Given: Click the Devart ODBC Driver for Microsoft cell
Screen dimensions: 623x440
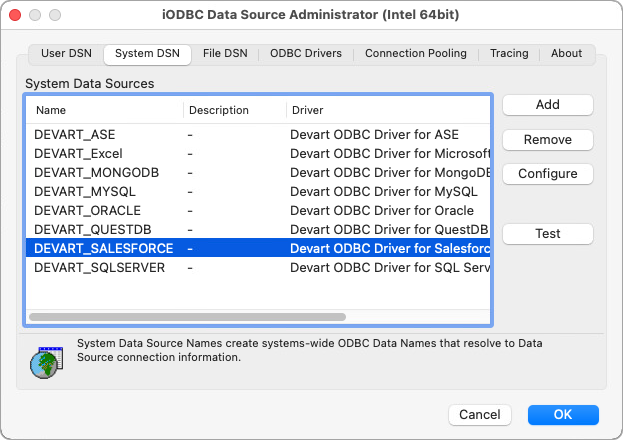Looking at the screenshot, I should point(390,153).
